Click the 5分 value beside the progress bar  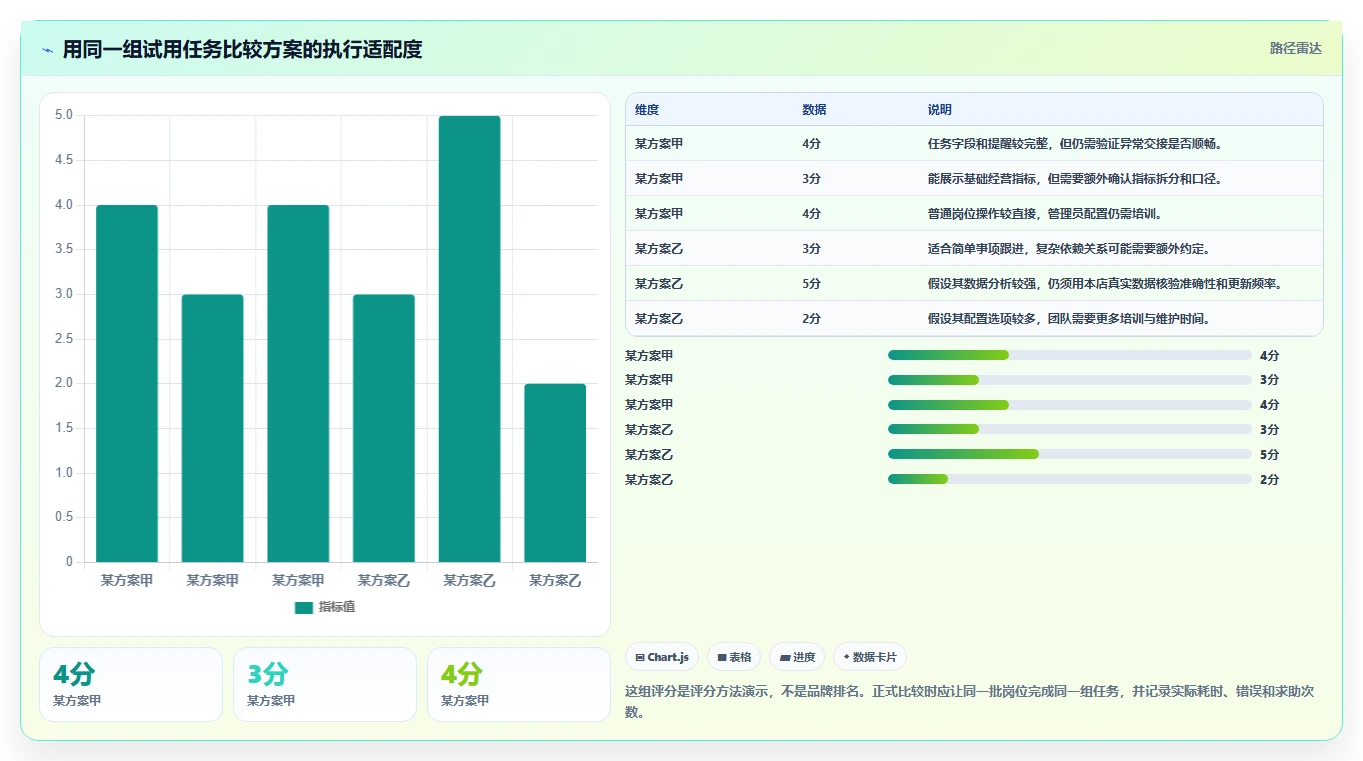pyautogui.click(x=1269, y=455)
